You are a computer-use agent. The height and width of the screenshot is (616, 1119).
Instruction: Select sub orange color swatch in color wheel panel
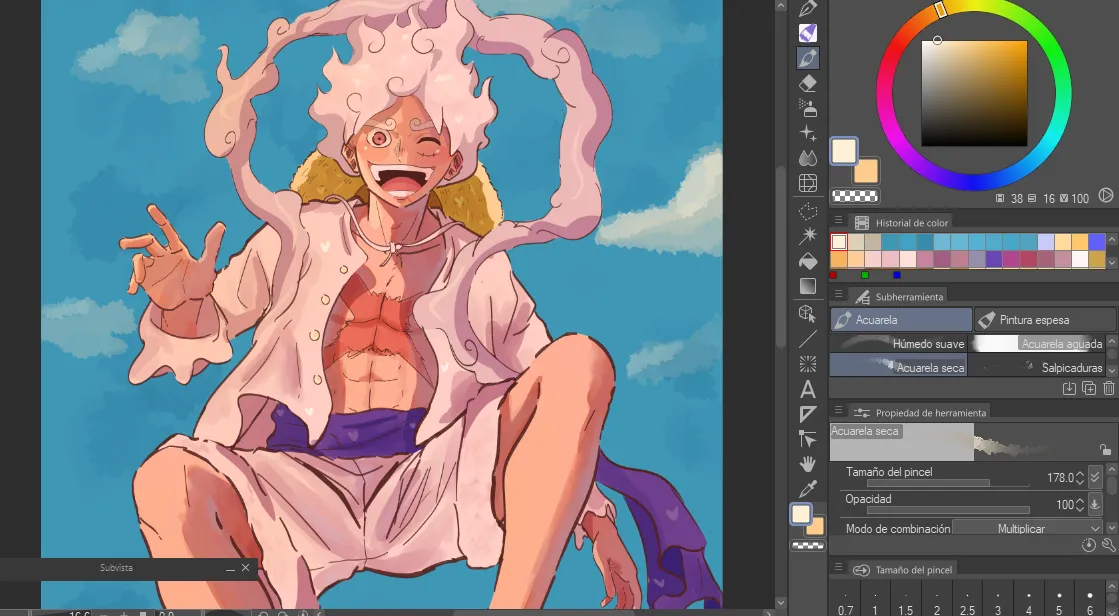tap(868, 172)
